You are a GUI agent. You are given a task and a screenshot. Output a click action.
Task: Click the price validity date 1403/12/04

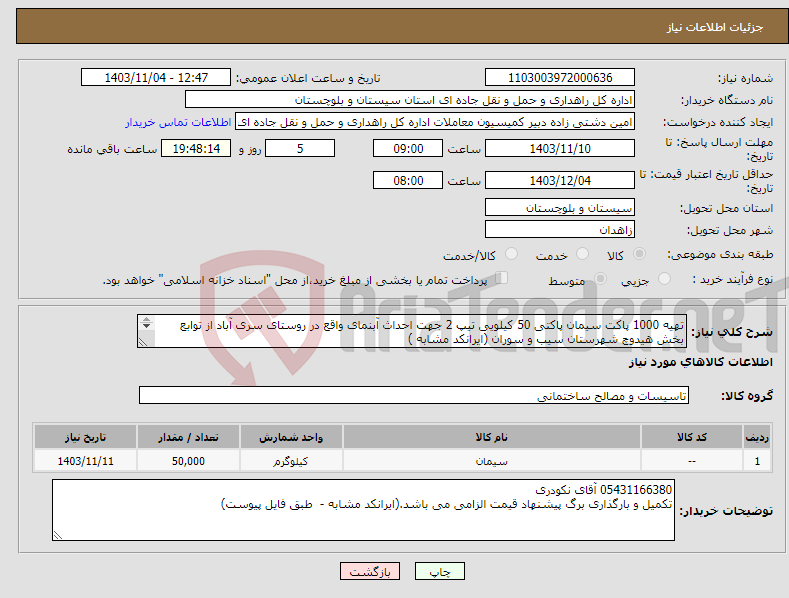[x=560, y=180]
